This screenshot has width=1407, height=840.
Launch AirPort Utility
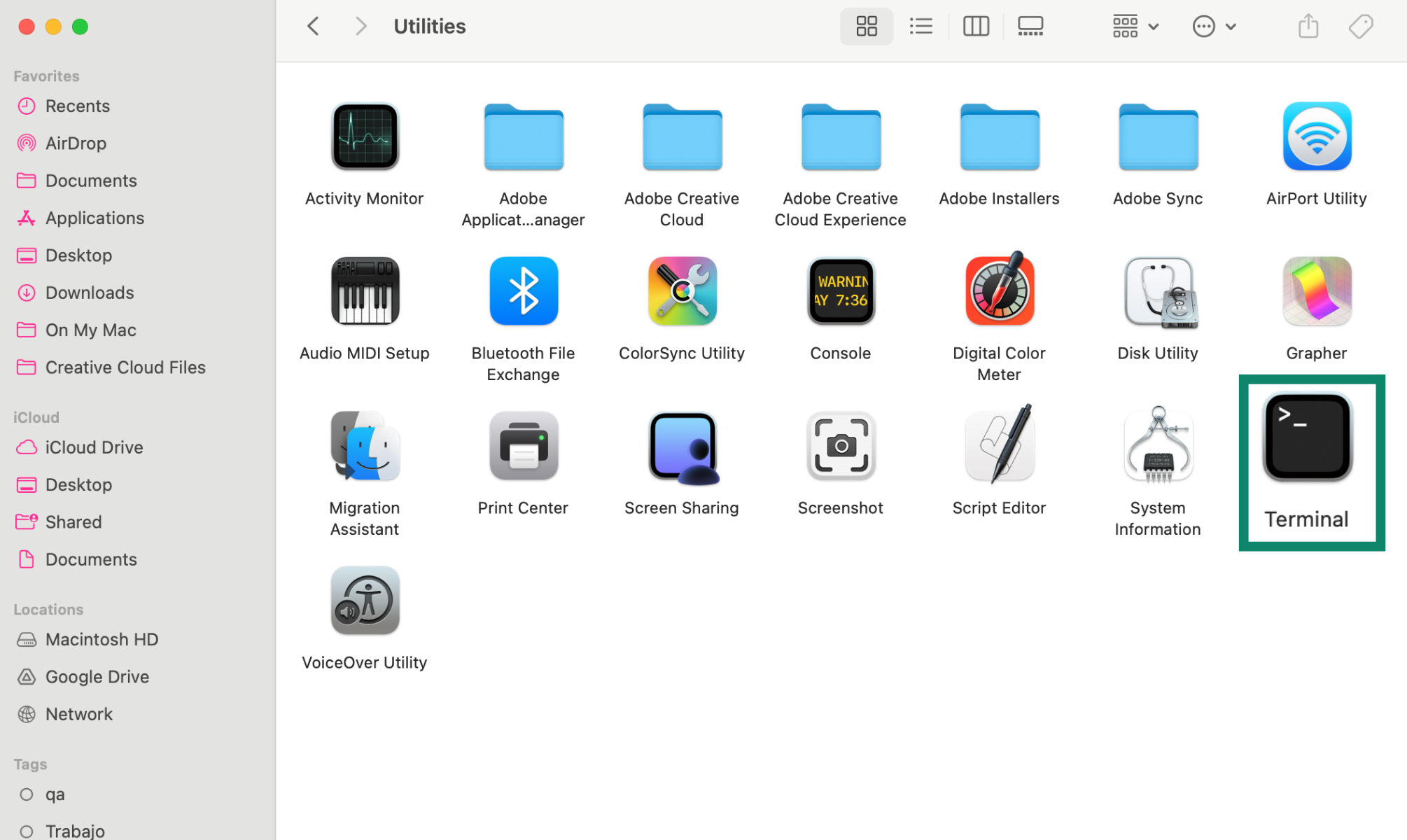[x=1316, y=136]
